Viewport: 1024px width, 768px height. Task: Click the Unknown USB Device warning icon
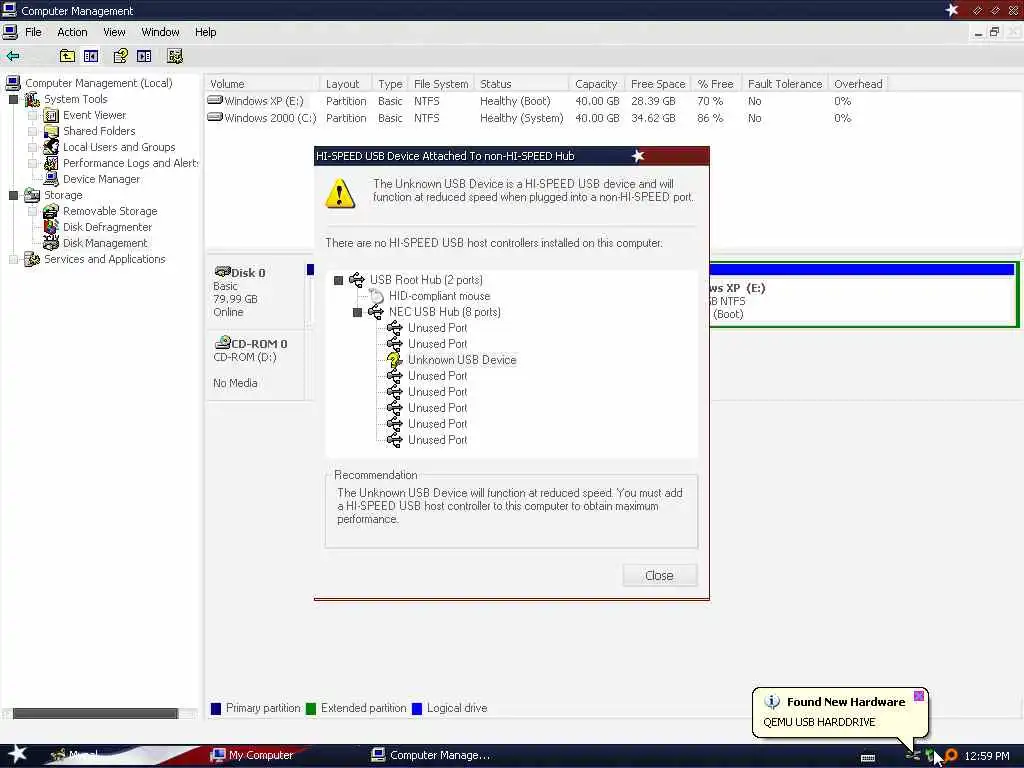pos(394,360)
